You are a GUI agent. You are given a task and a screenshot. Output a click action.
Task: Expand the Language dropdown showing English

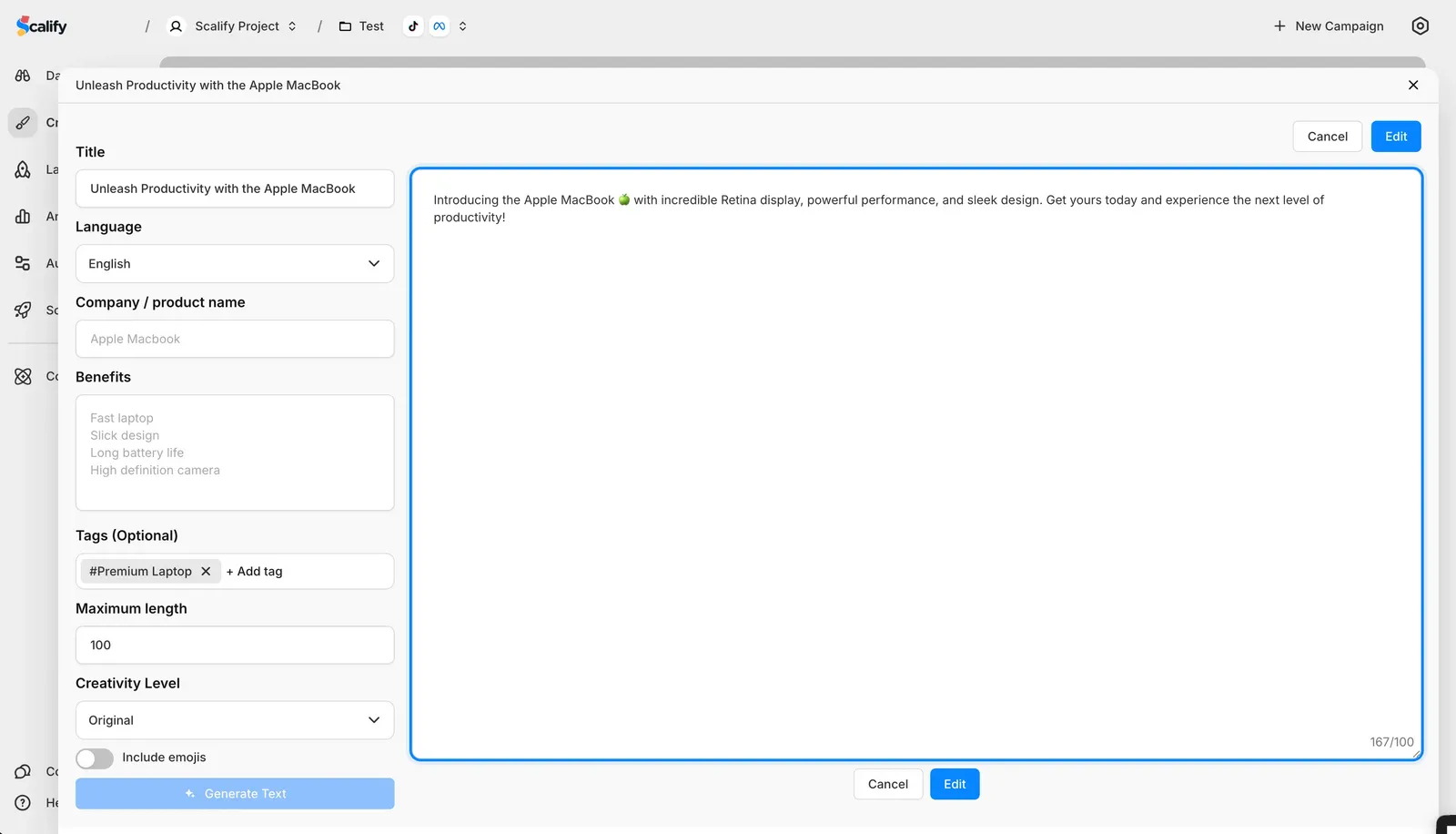click(235, 264)
